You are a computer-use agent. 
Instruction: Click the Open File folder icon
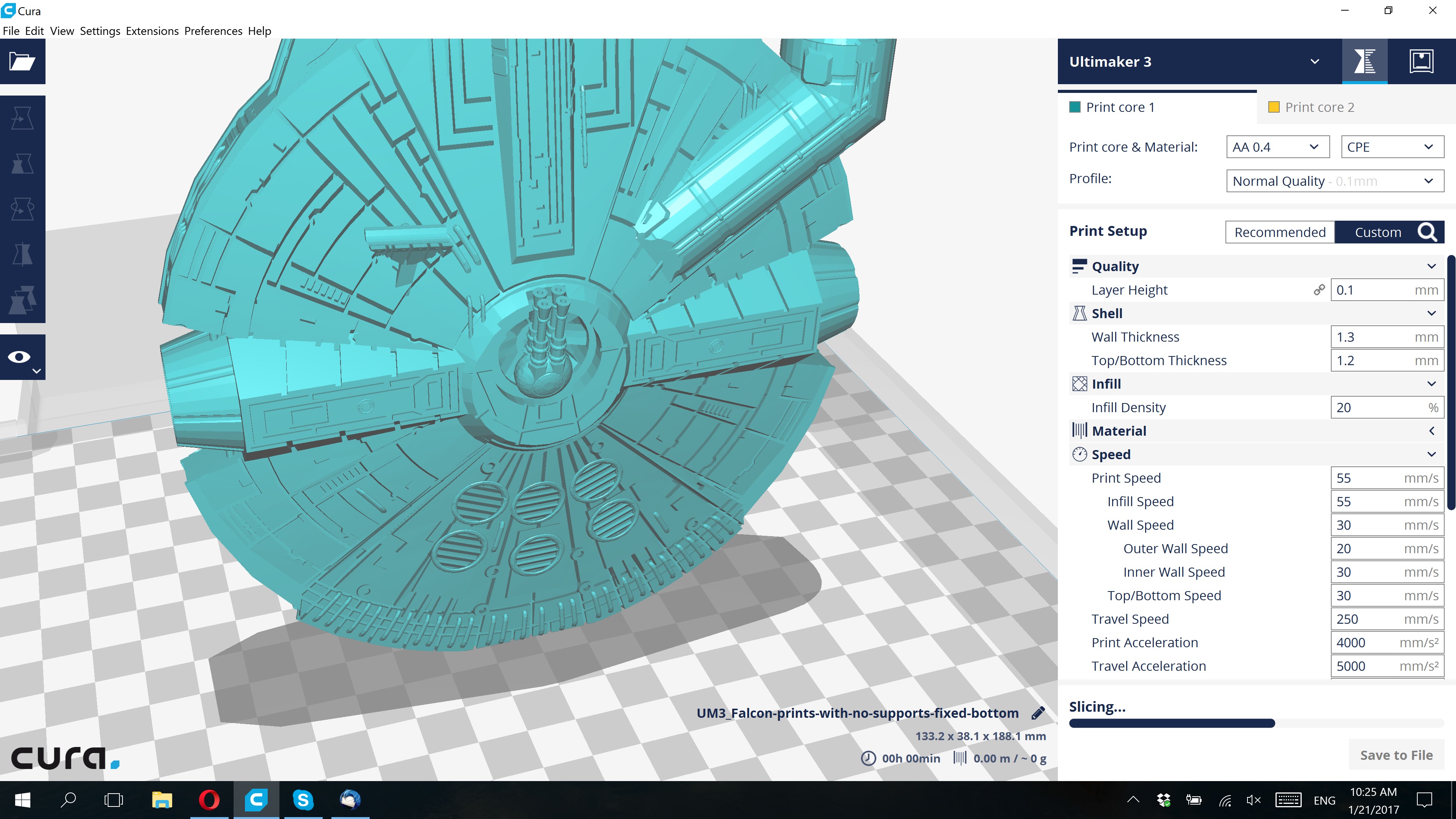pos(23,61)
